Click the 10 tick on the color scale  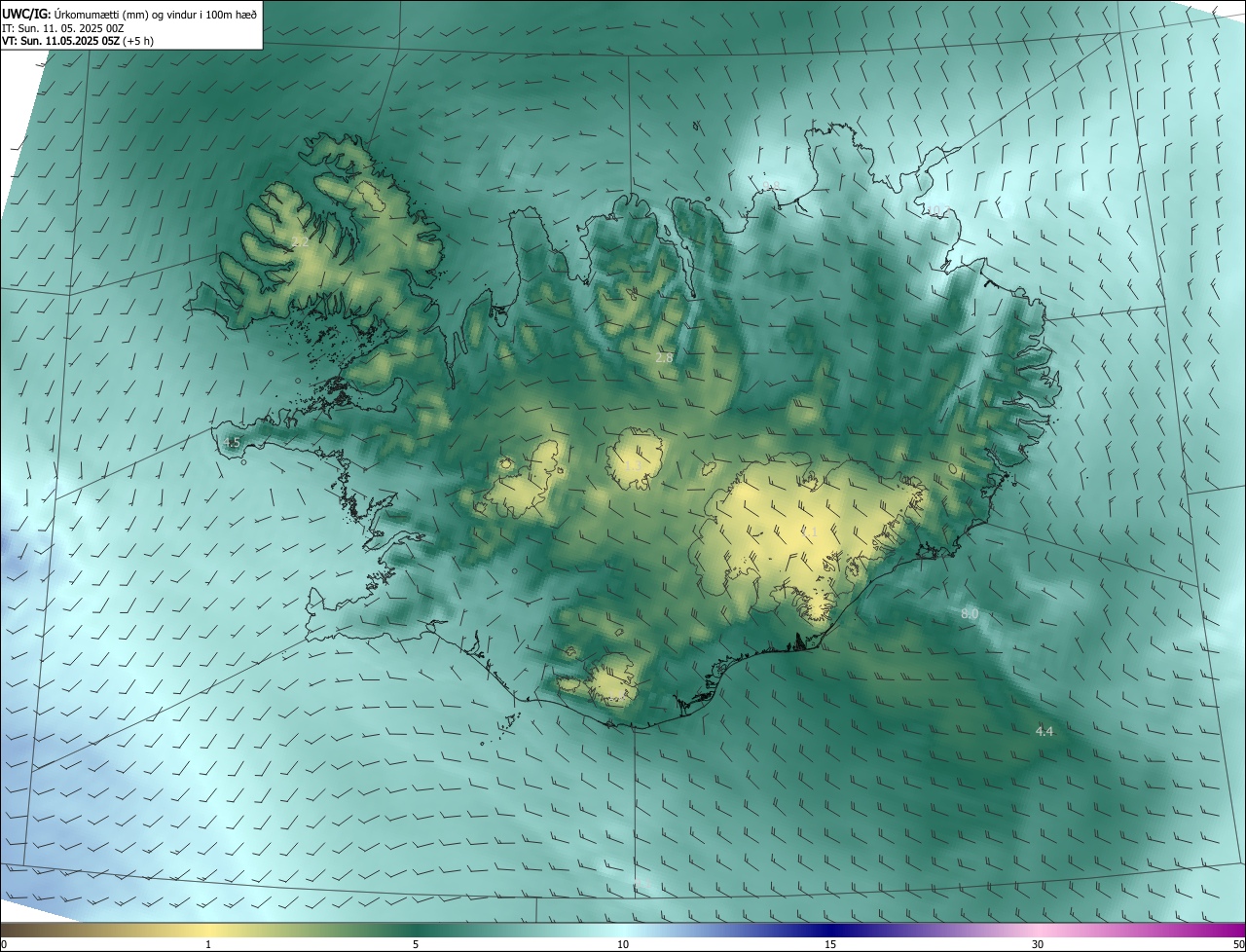tap(623, 944)
